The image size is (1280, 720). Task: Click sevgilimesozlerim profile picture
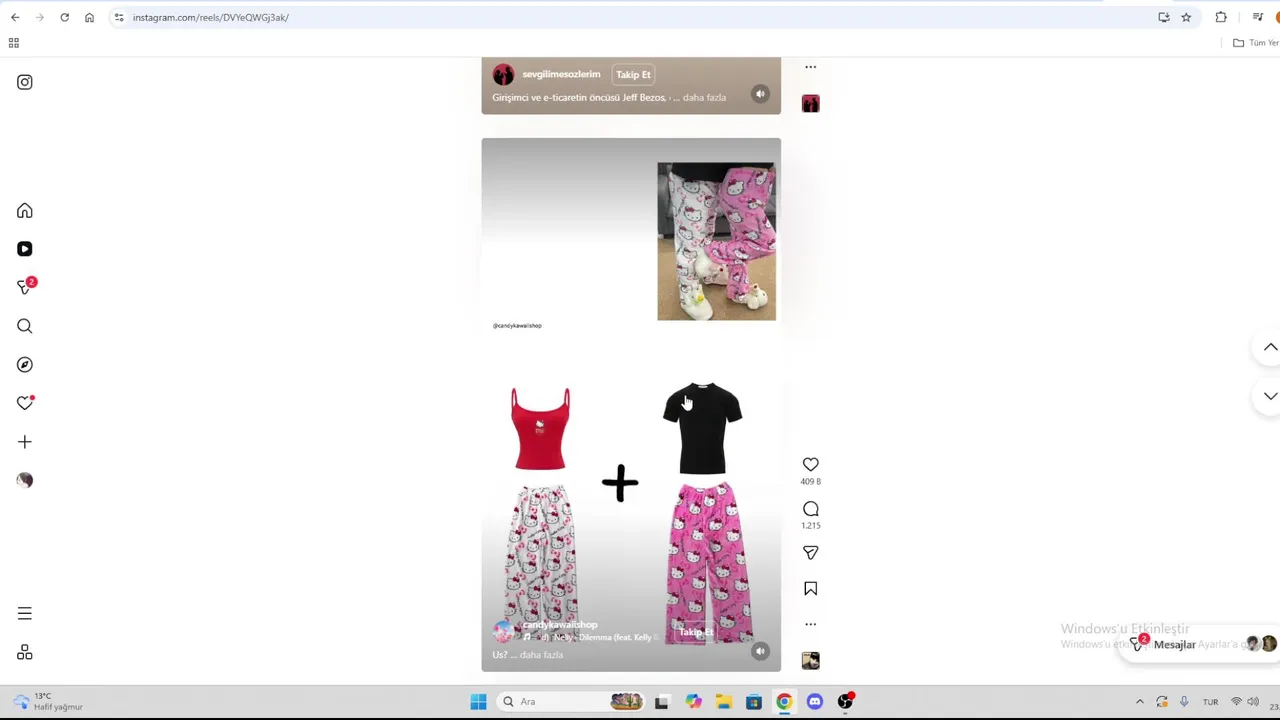(x=503, y=75)
